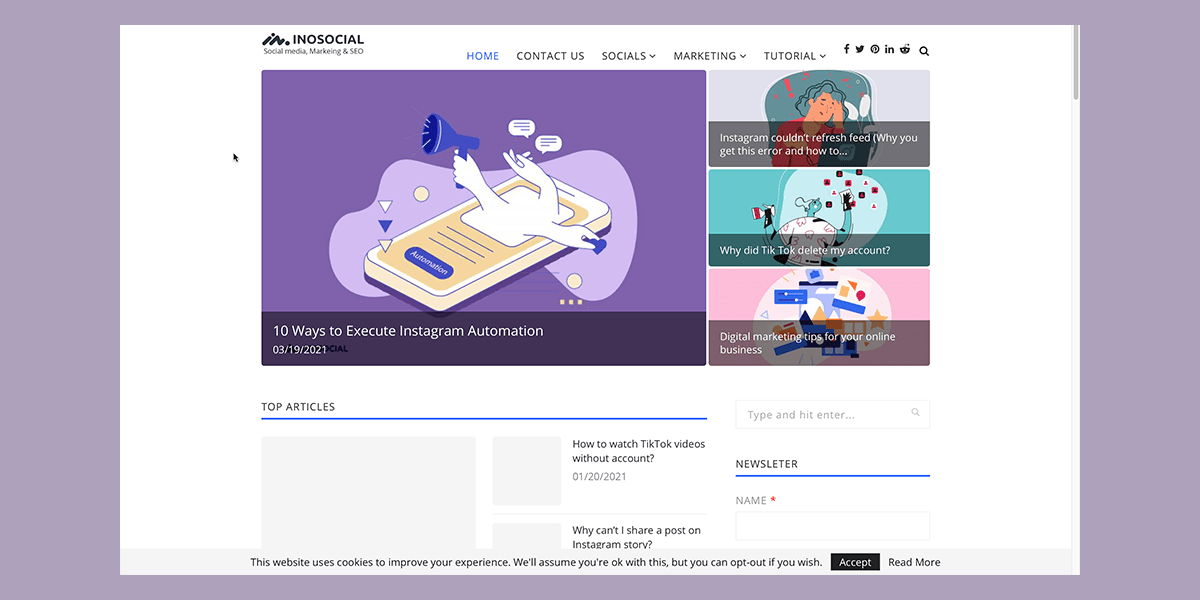Open the Facebook social icon in header

(x=846, y=49)
